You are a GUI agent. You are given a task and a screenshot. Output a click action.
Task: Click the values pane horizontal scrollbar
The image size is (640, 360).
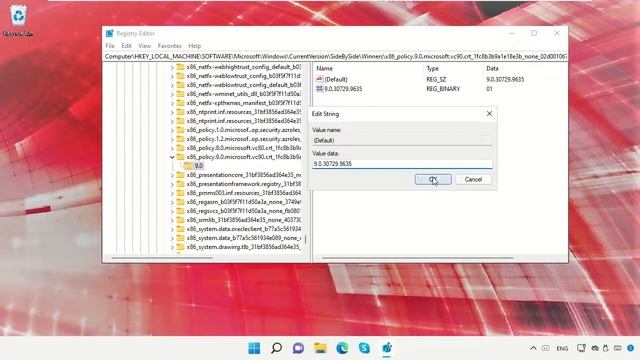pyautogui.click(x=418, y=258)
